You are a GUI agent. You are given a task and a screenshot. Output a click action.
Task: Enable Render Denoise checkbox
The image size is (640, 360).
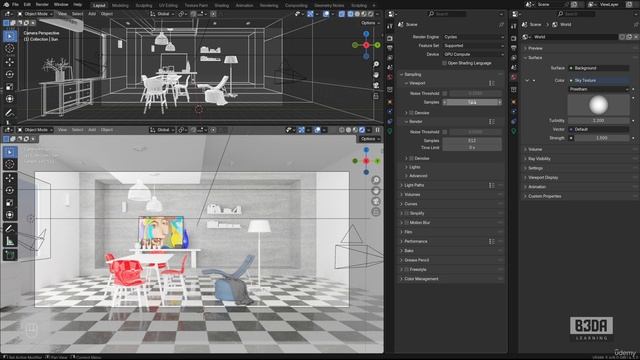tap(411, 158)
